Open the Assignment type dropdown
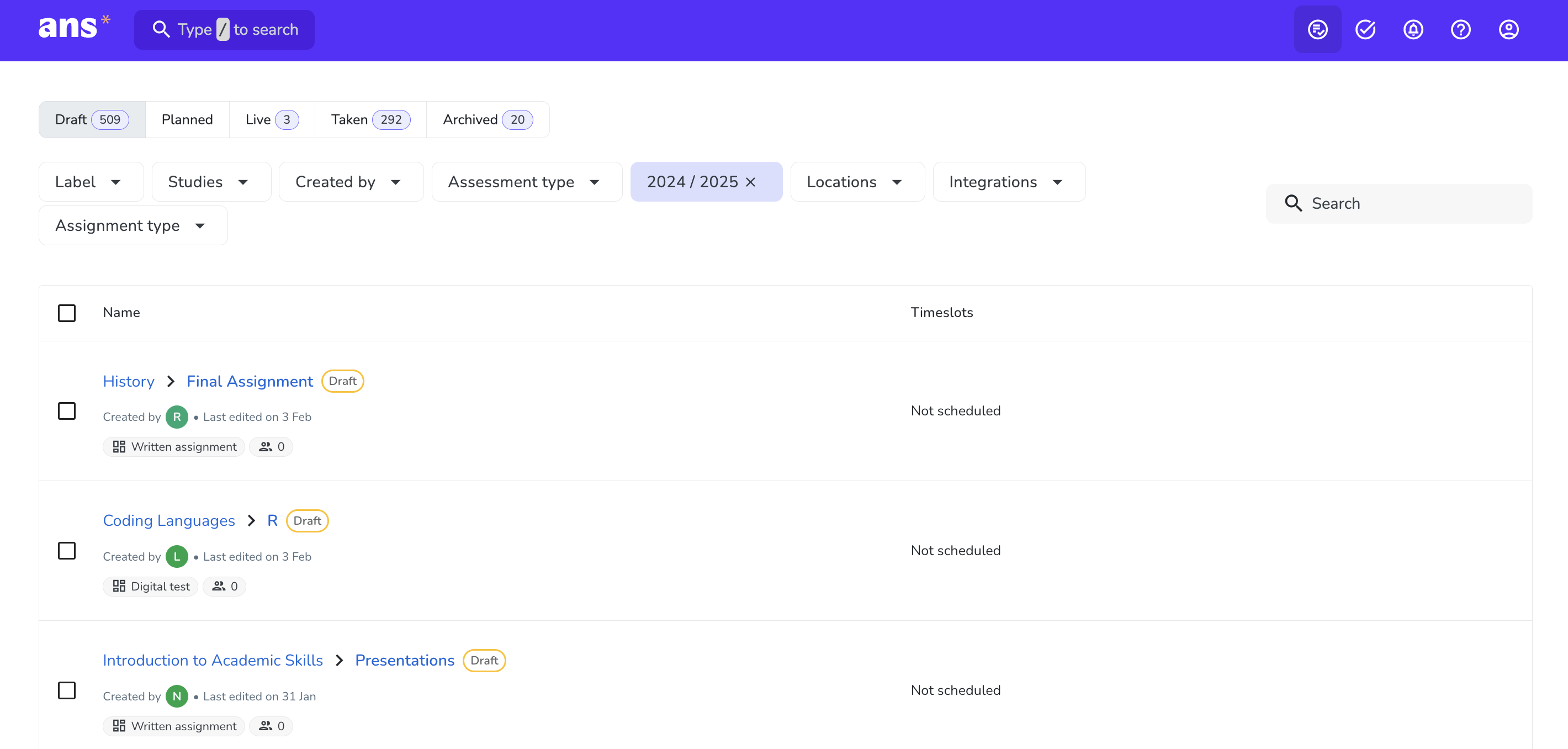Screen dimensions: 1568x749 point(132,225)
